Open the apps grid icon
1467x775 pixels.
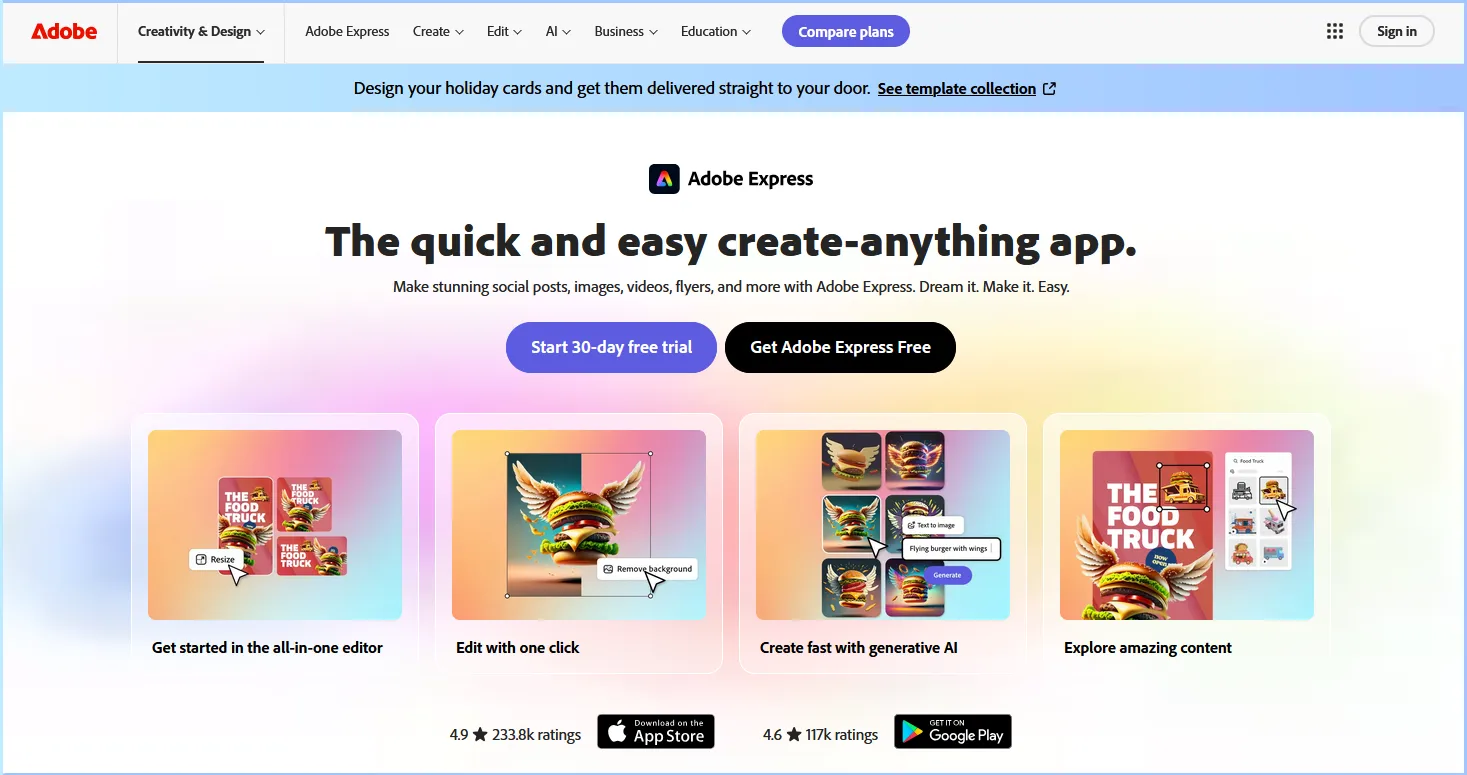tap(1335, 31)
